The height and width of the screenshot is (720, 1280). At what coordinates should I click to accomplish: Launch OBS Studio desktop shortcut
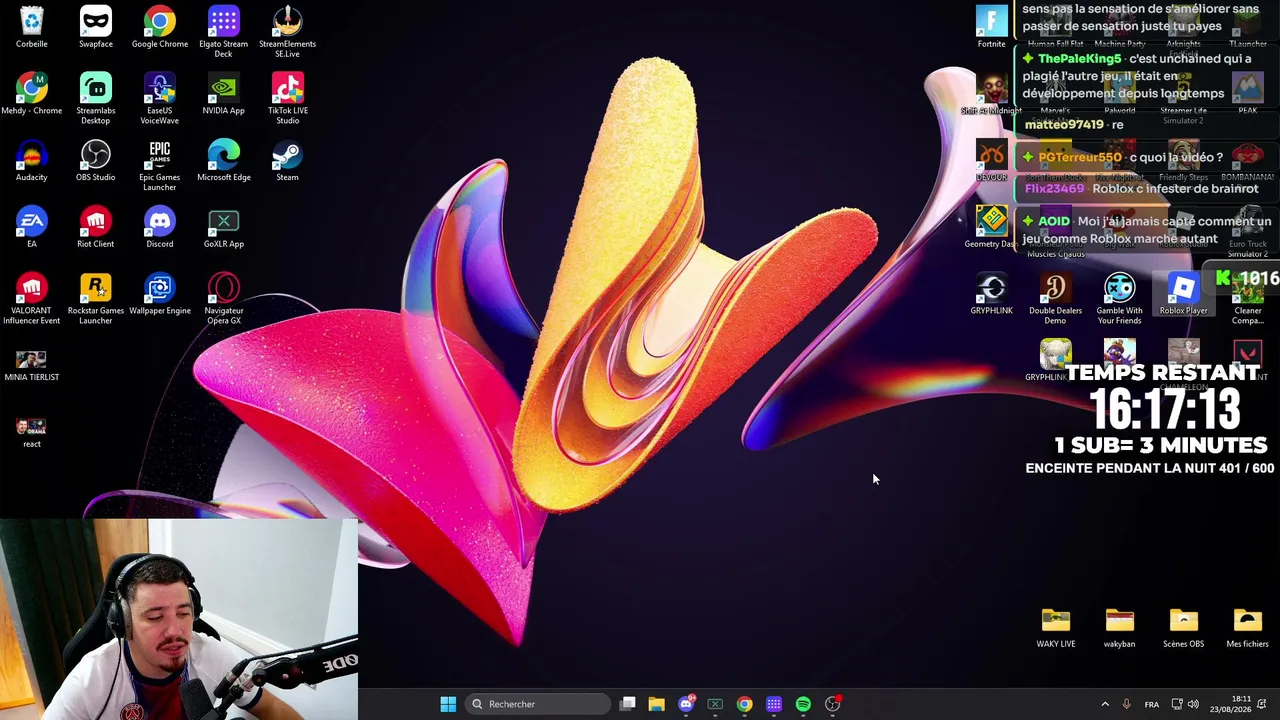pyautogui.click(x=96, y=161)
